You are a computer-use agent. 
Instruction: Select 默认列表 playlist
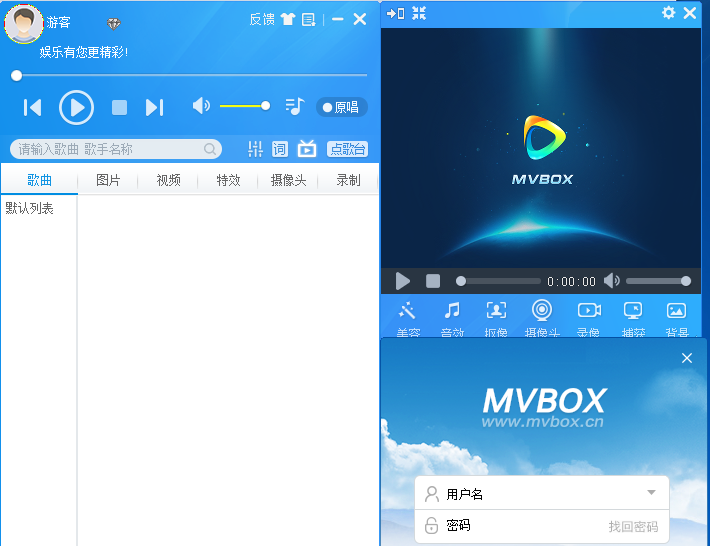[x=29, y=208]
